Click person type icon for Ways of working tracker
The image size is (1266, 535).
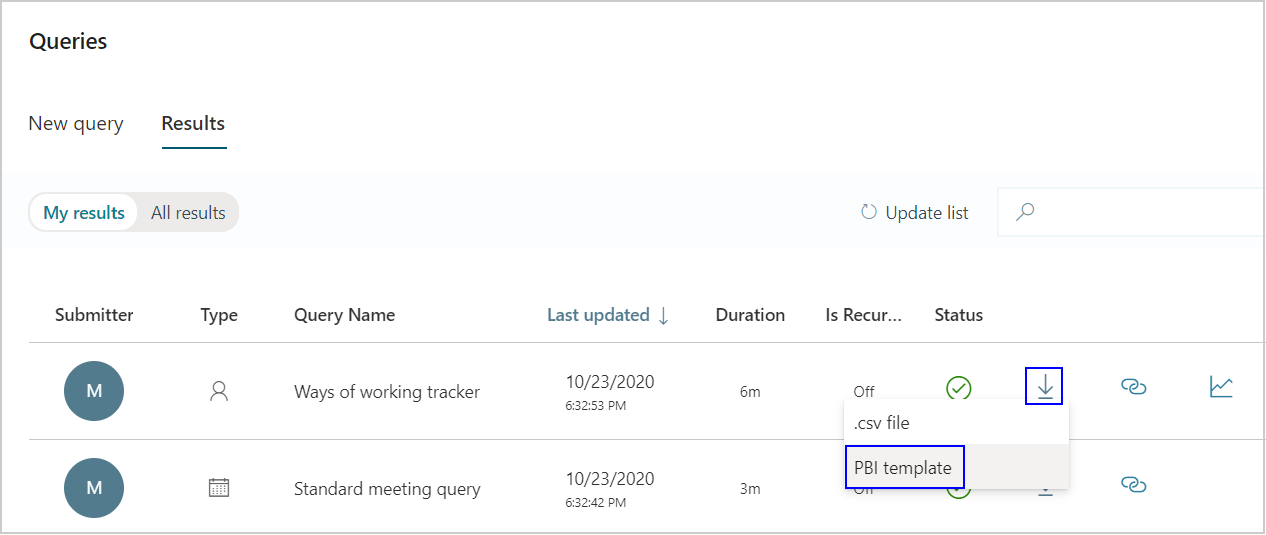pyautogui.click(x=219, y=391)
